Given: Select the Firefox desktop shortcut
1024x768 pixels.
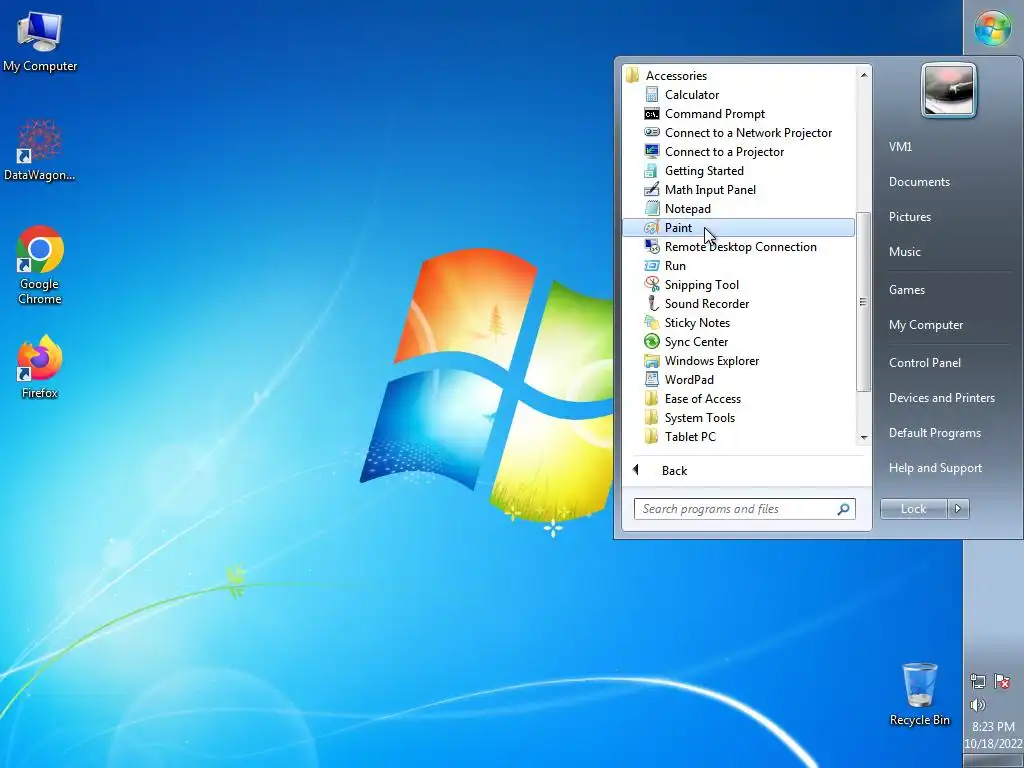Looking at the screenshot, I should pos(40,366).
